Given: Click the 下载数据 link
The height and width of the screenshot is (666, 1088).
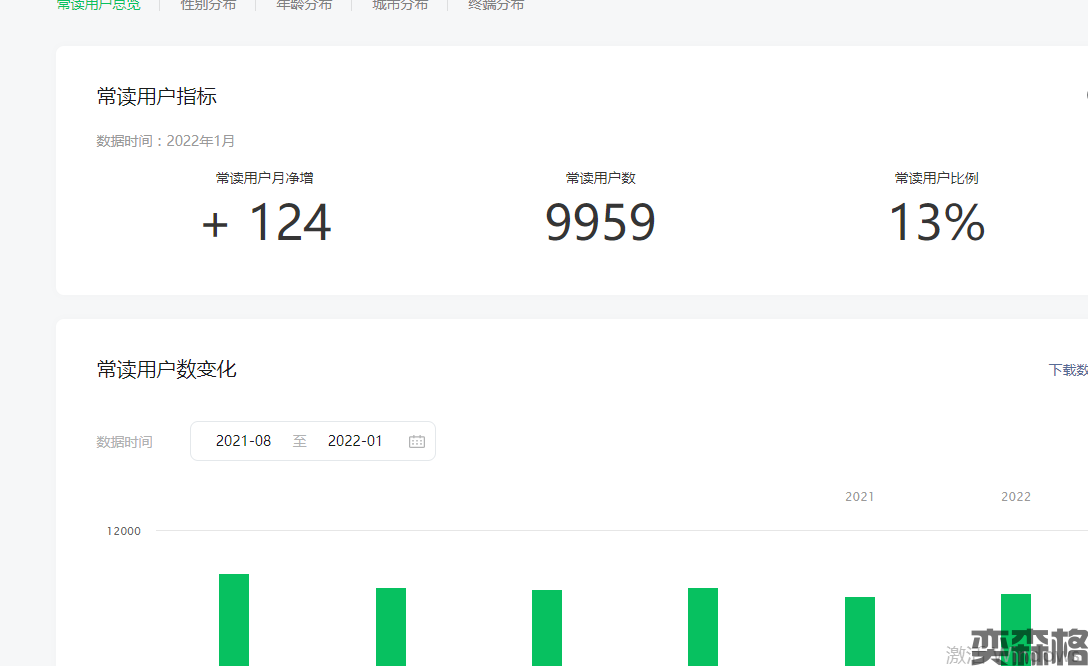Looking at the screenshot, I should click(1067, 370).
